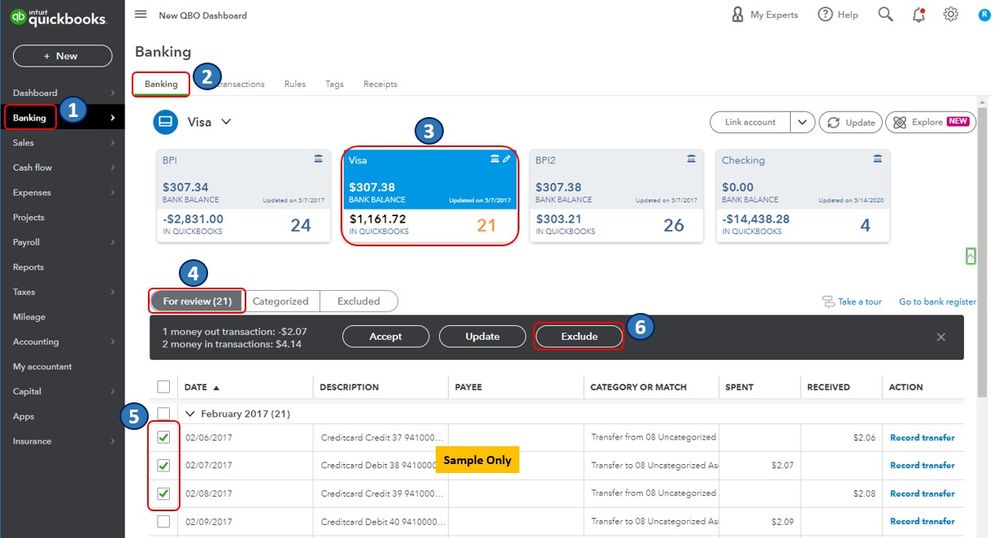Open Go to bank register link
This screenshot has height=538, width=999.
click(x=937, y=302)
